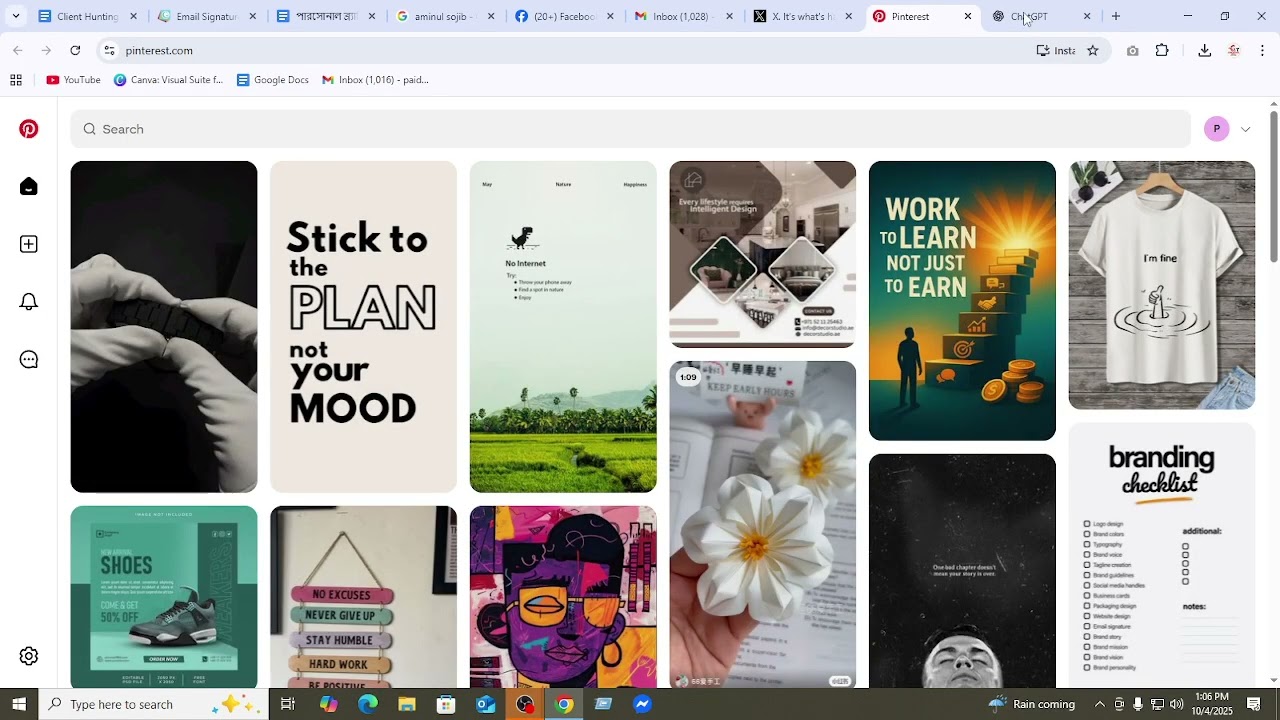This screenshot has height=720, width=1280.
Task: Open the Pinterest logo home link
Action: click(x=29, y=129)
